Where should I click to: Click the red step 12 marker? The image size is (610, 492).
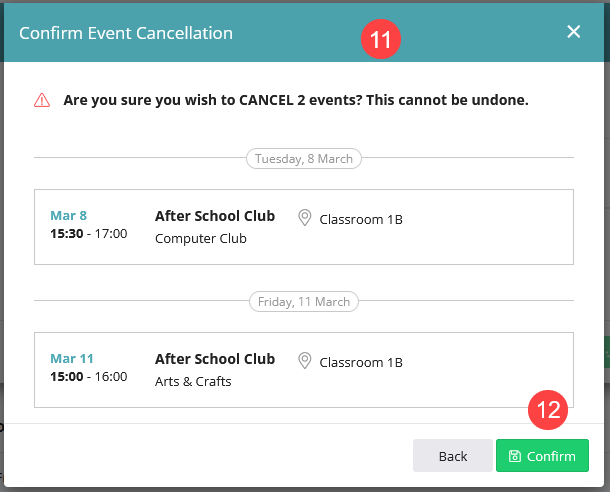point(548,410)
